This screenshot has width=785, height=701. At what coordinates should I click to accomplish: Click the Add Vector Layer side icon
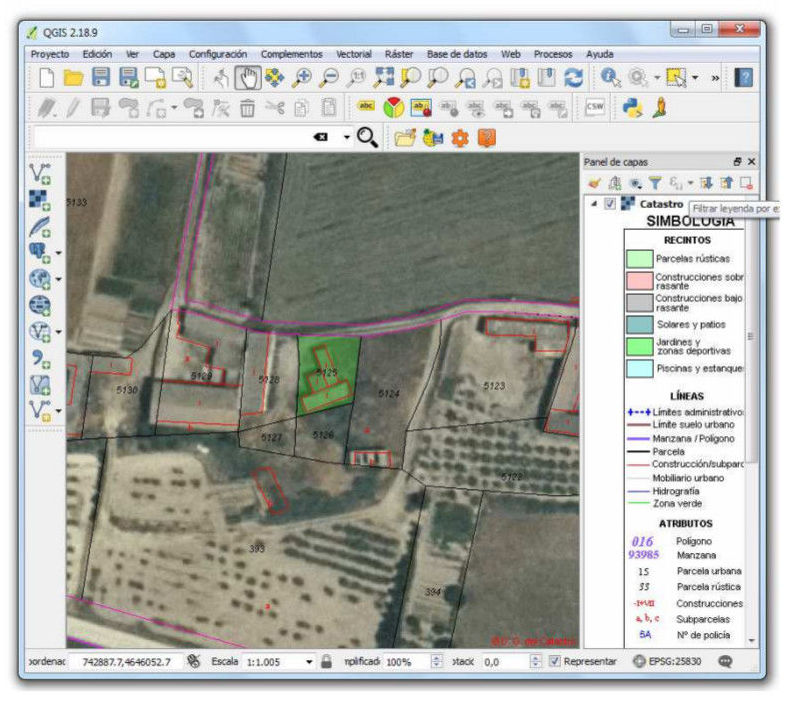(40, 174)
